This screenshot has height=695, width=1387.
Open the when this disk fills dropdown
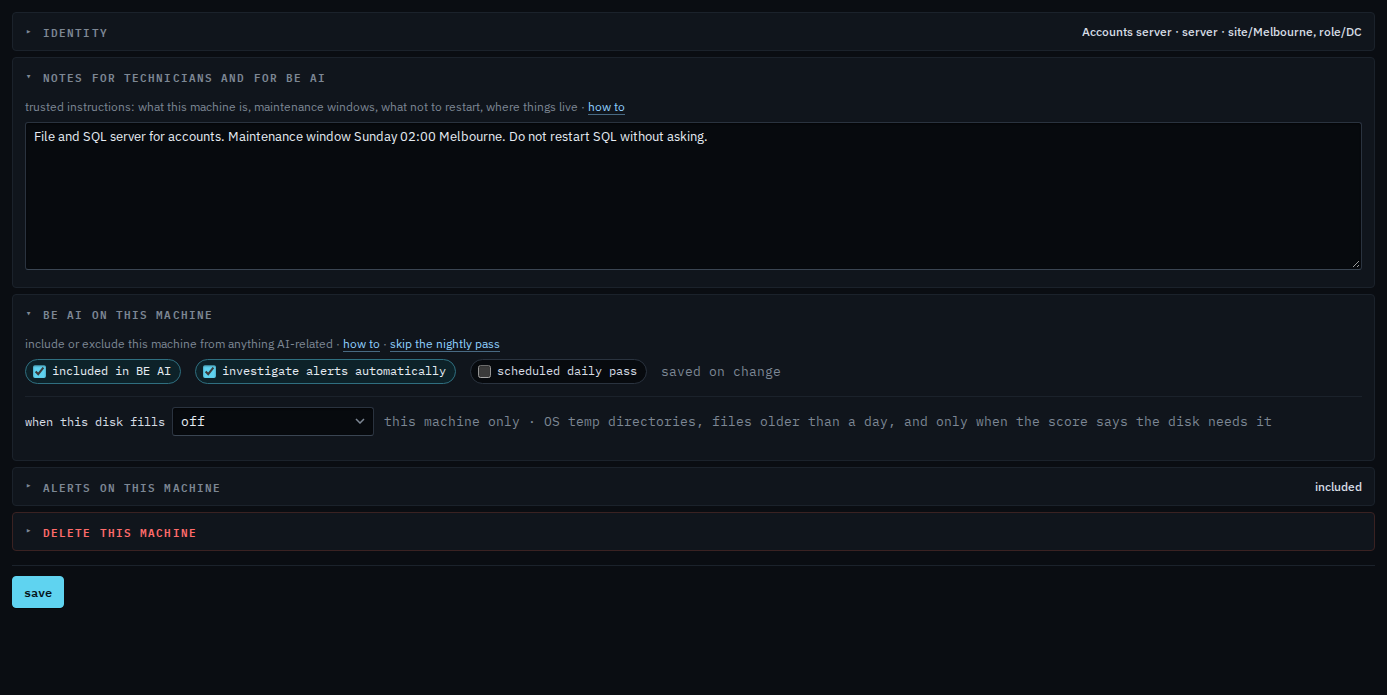click(x=273, y=422)
